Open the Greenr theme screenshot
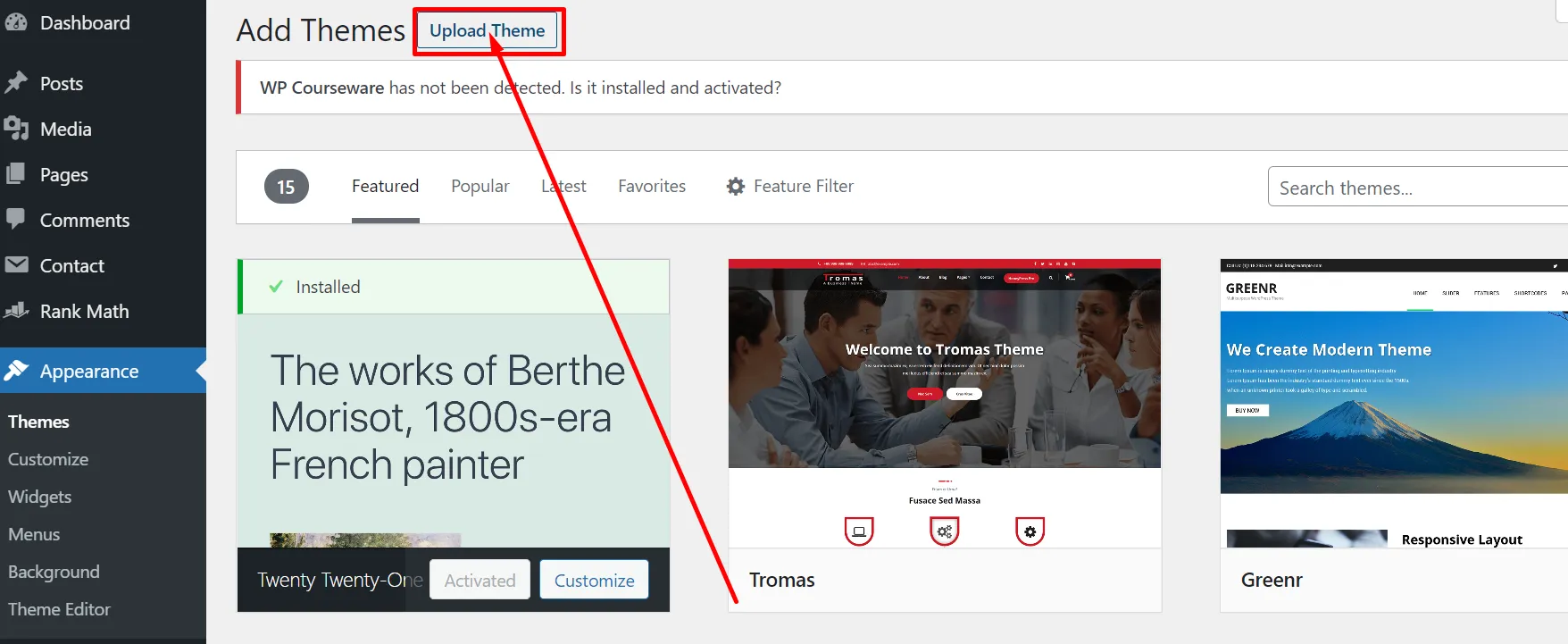This screenshot has width=1568, height=644. coord(1394,404)
